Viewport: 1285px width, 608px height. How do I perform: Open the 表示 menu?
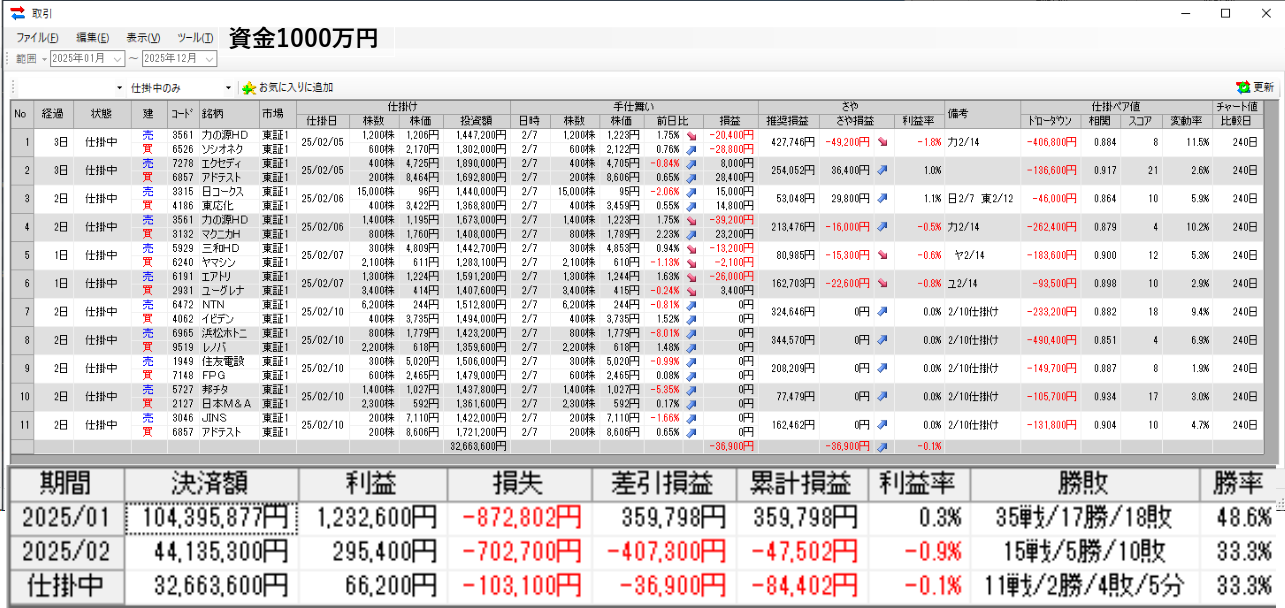tap(143, 38)
